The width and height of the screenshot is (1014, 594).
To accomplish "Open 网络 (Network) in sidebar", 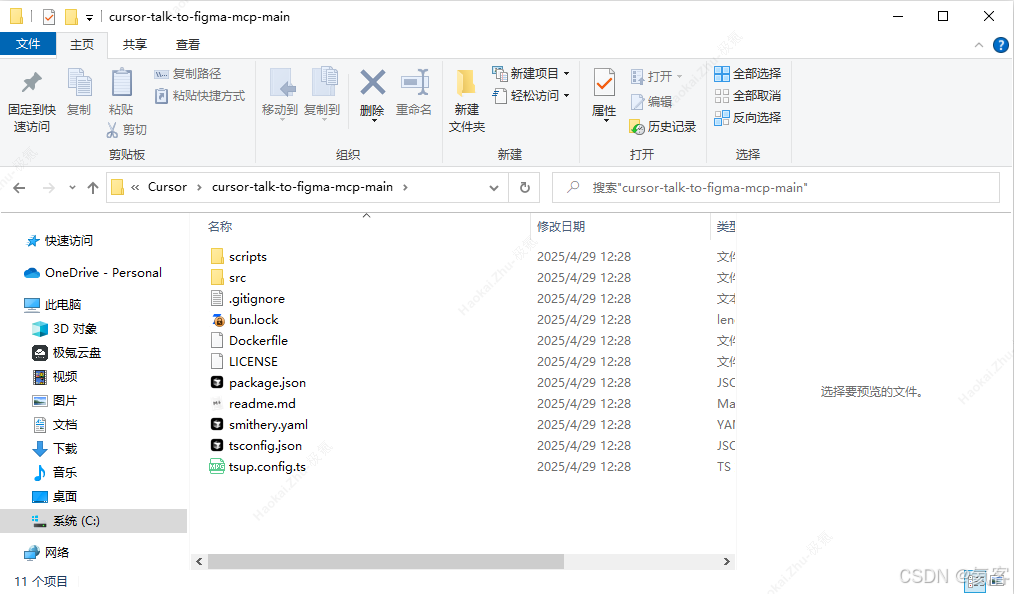I will 57,553.
